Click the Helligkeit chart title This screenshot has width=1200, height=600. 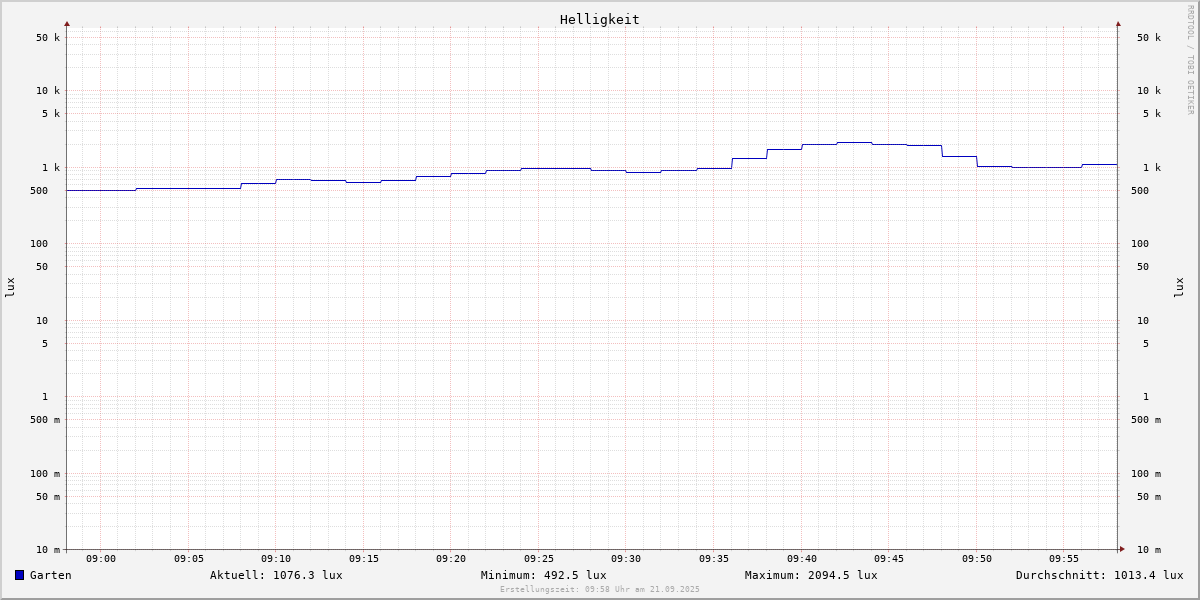(x=599, y=19)
